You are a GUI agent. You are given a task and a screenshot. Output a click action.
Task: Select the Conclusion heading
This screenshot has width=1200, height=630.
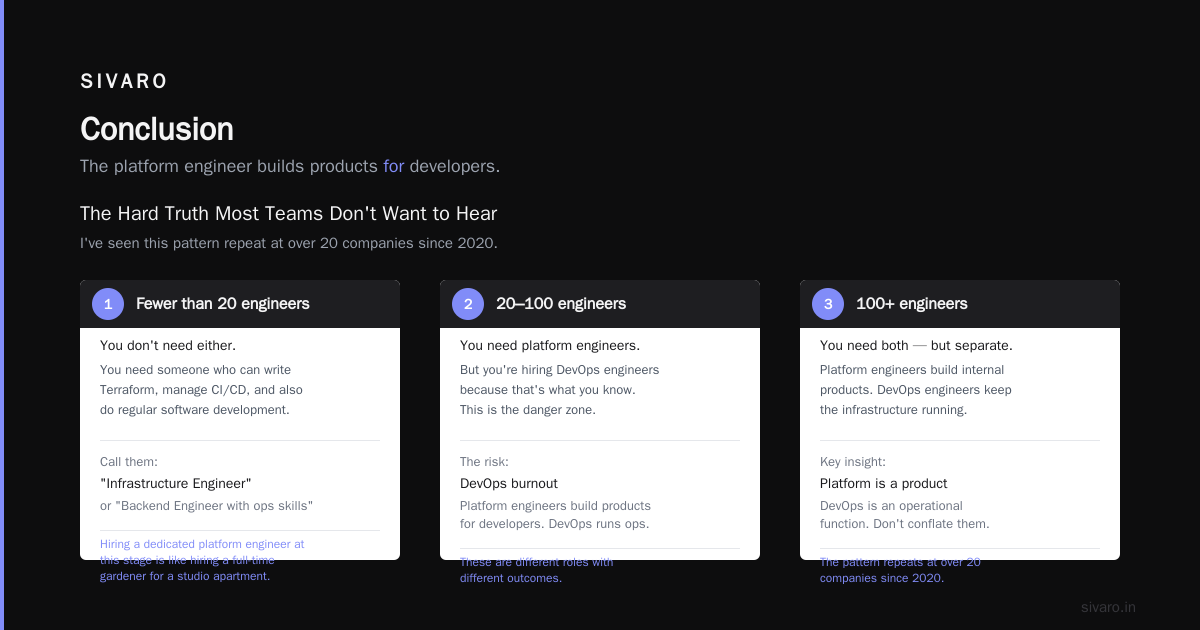point(157,129)
